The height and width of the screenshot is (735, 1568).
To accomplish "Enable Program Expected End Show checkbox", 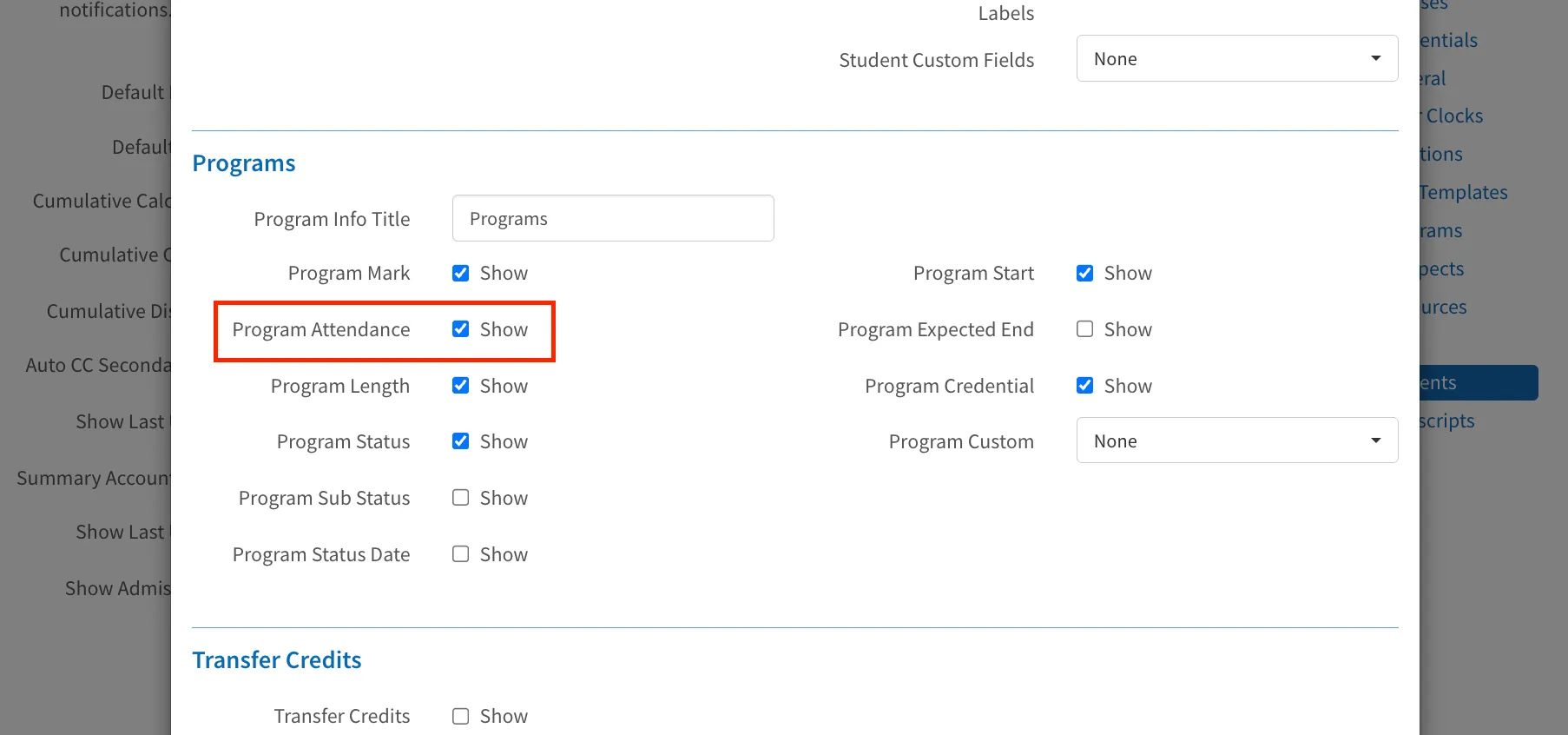I will click(1084, 329).
